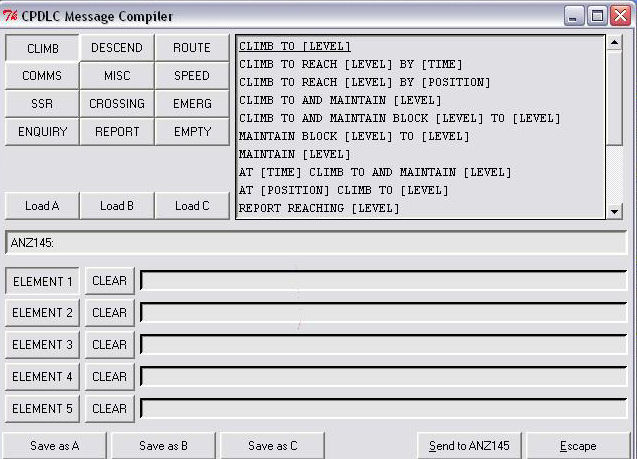Image resolution: width=637 pixels, height=459 pixels.
Task: Clear the Element 5 field
Action: (110, 409)
